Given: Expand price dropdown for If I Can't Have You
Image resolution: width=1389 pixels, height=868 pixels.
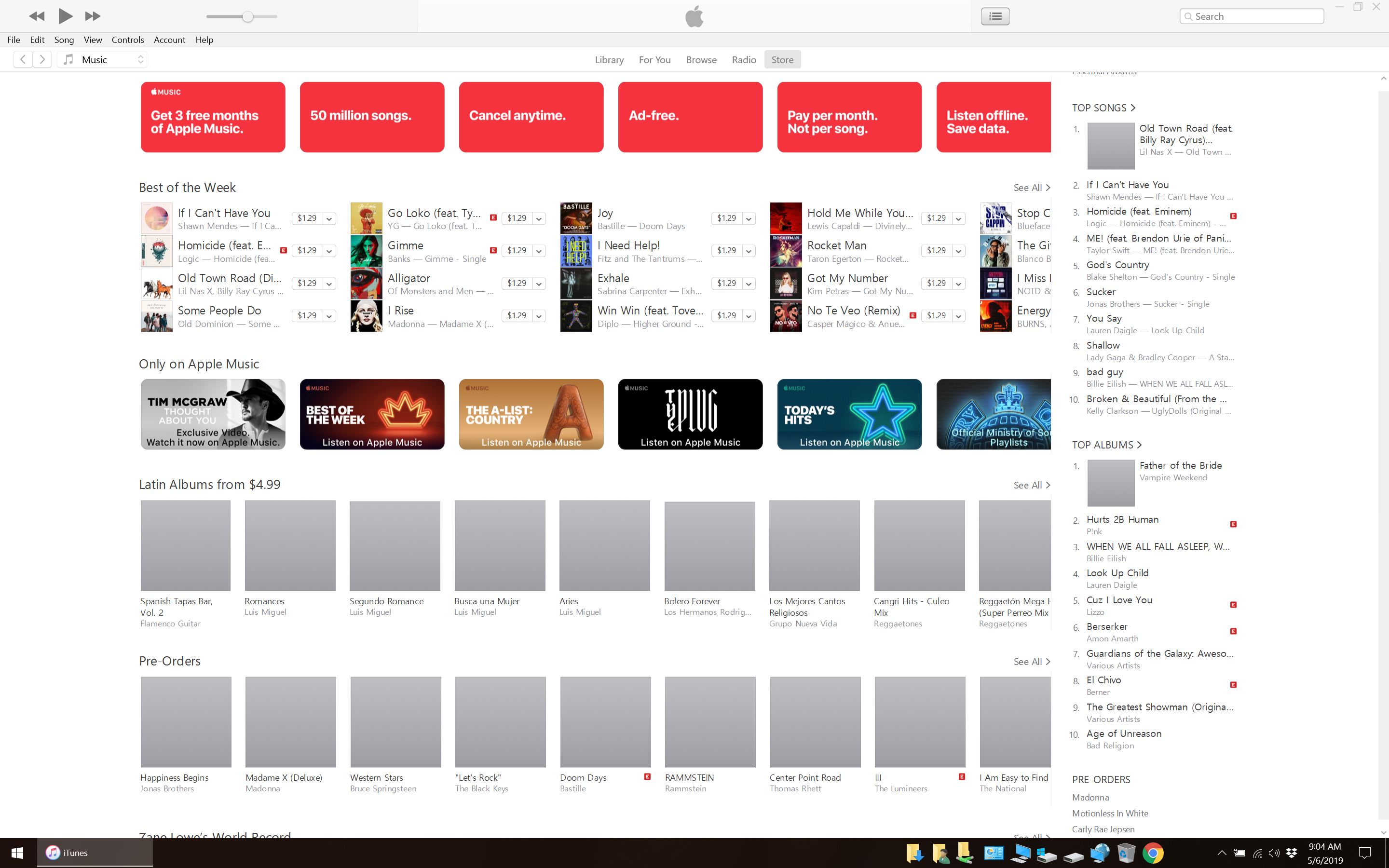Looking at the screenshot, I should tap(329, 219).
